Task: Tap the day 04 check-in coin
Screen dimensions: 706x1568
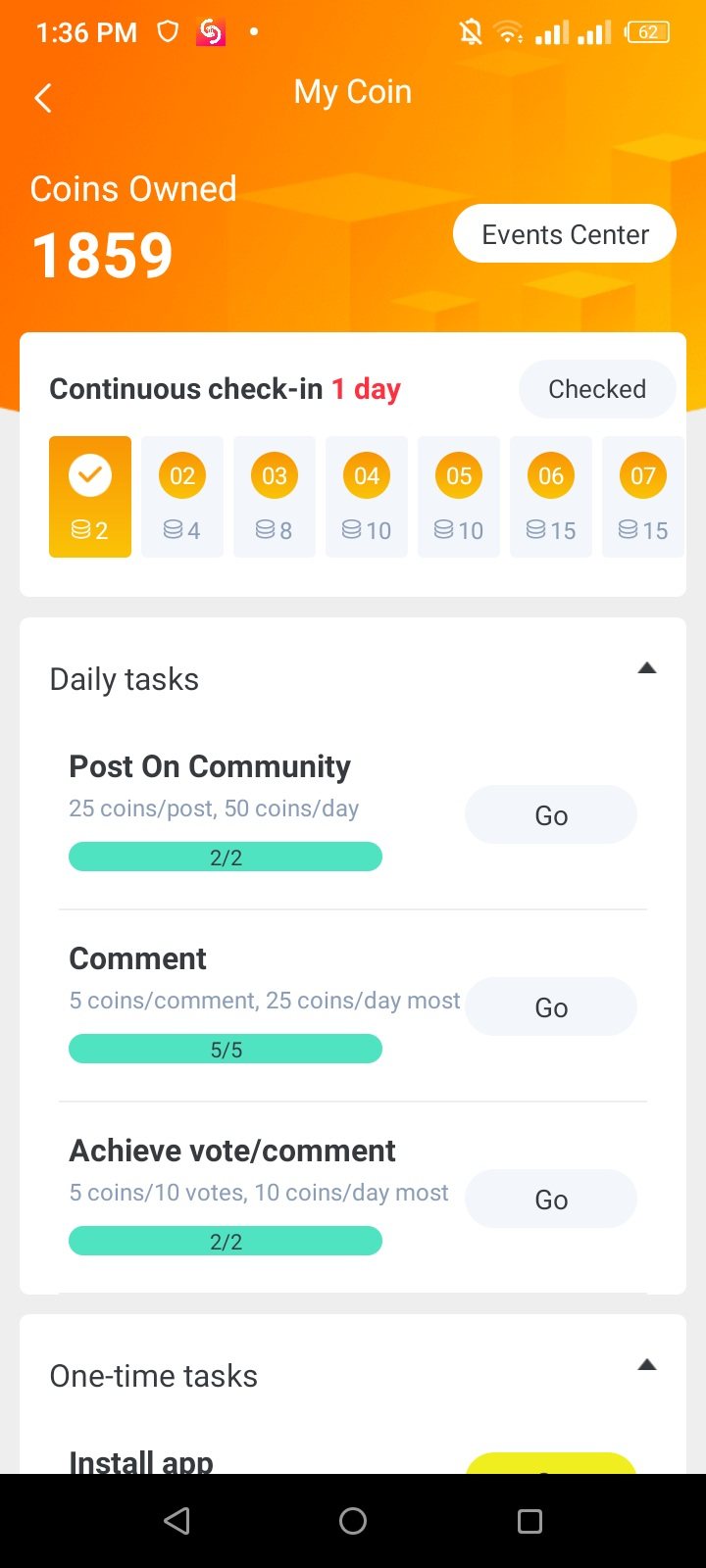Action: tap(367, 476)
